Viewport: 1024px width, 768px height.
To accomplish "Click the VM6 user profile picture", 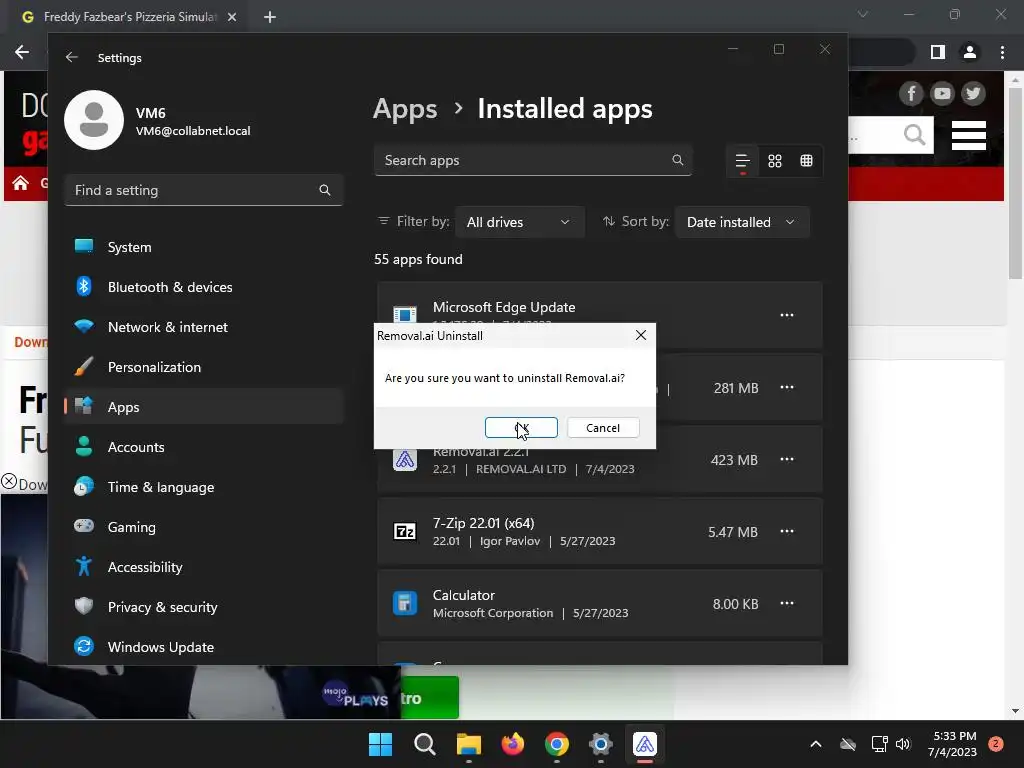I will tap(94, 120).
